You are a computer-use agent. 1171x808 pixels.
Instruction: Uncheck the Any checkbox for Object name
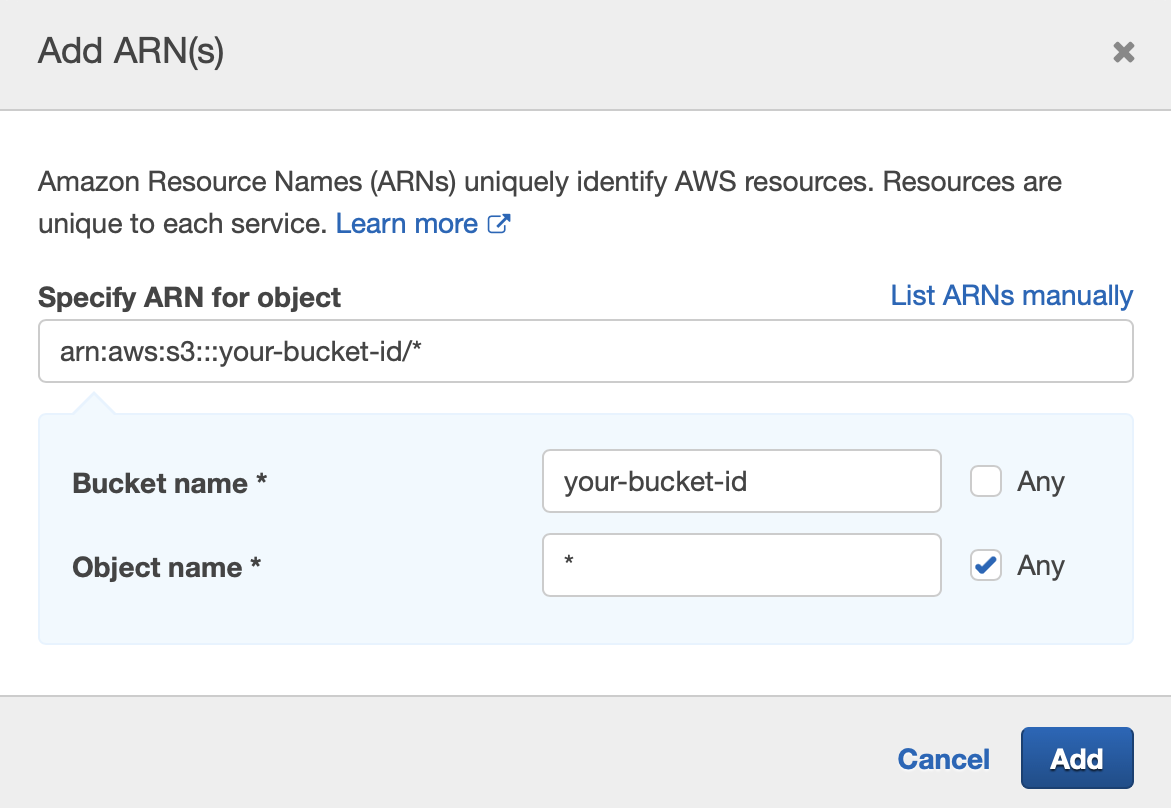click(x=986, y=566)
